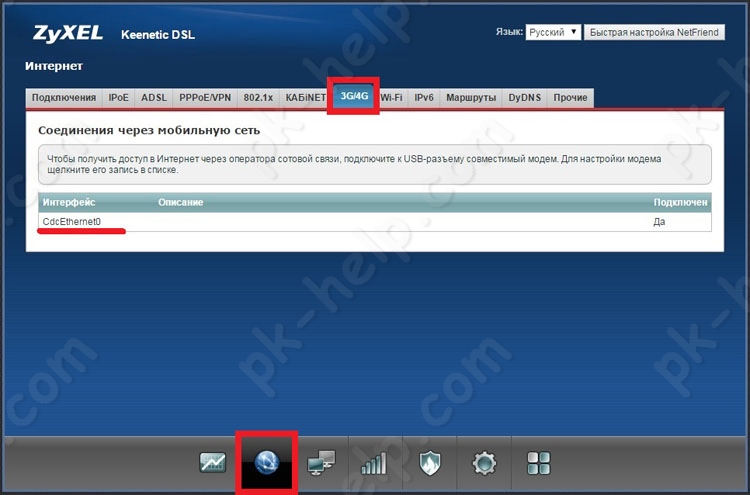
Task: Switch to the Прочие tab
Action: (x=570, y=98)
